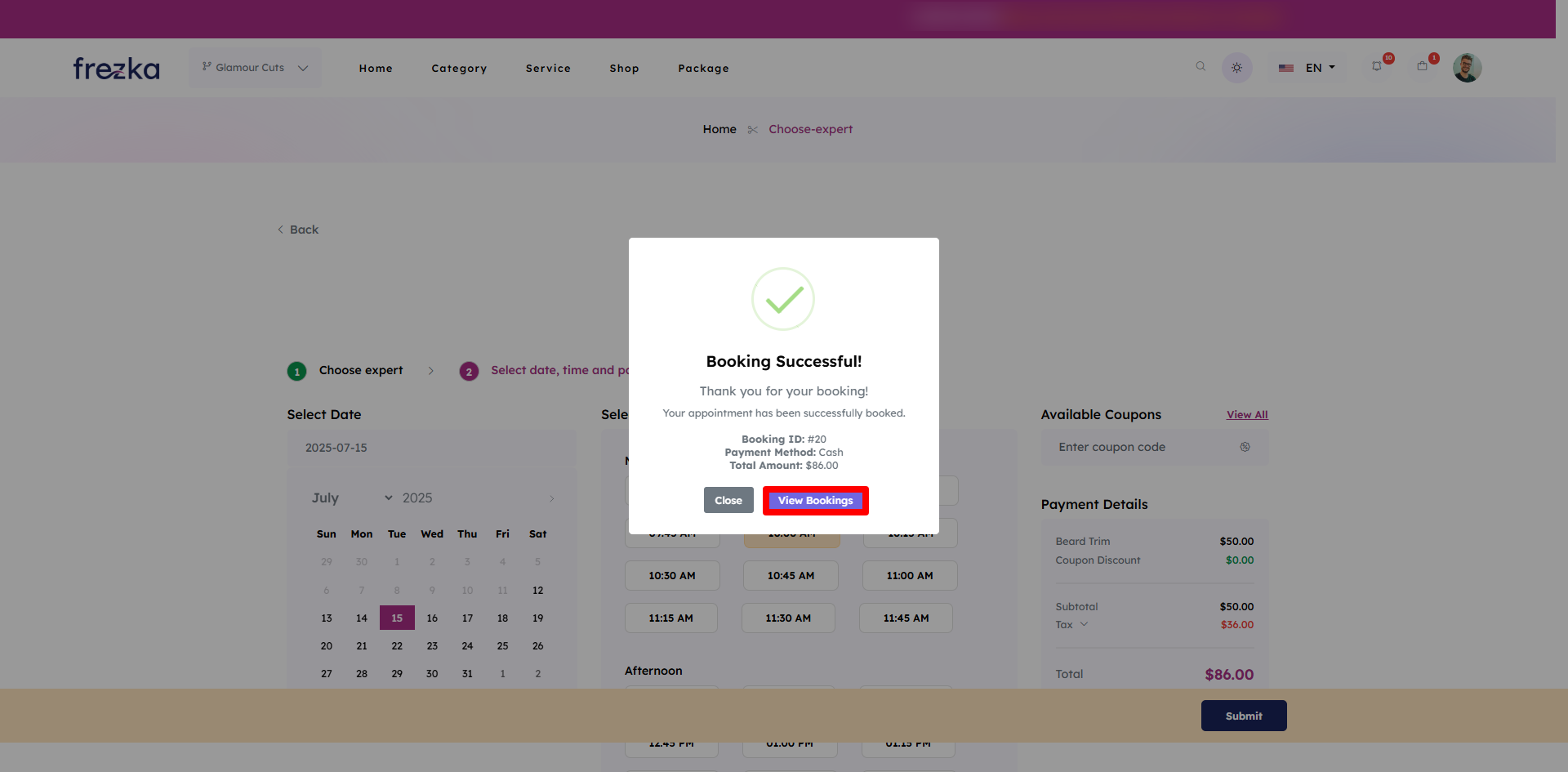
Task: Click the frezka logo
Action: click(116, 69)
